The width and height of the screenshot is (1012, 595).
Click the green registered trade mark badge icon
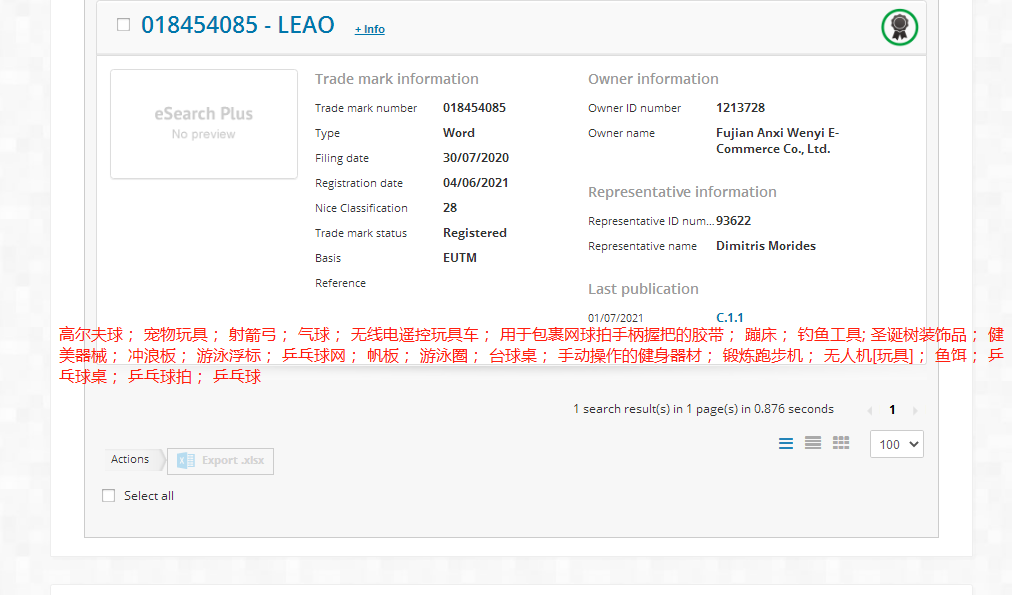click(x=899, y=27)
